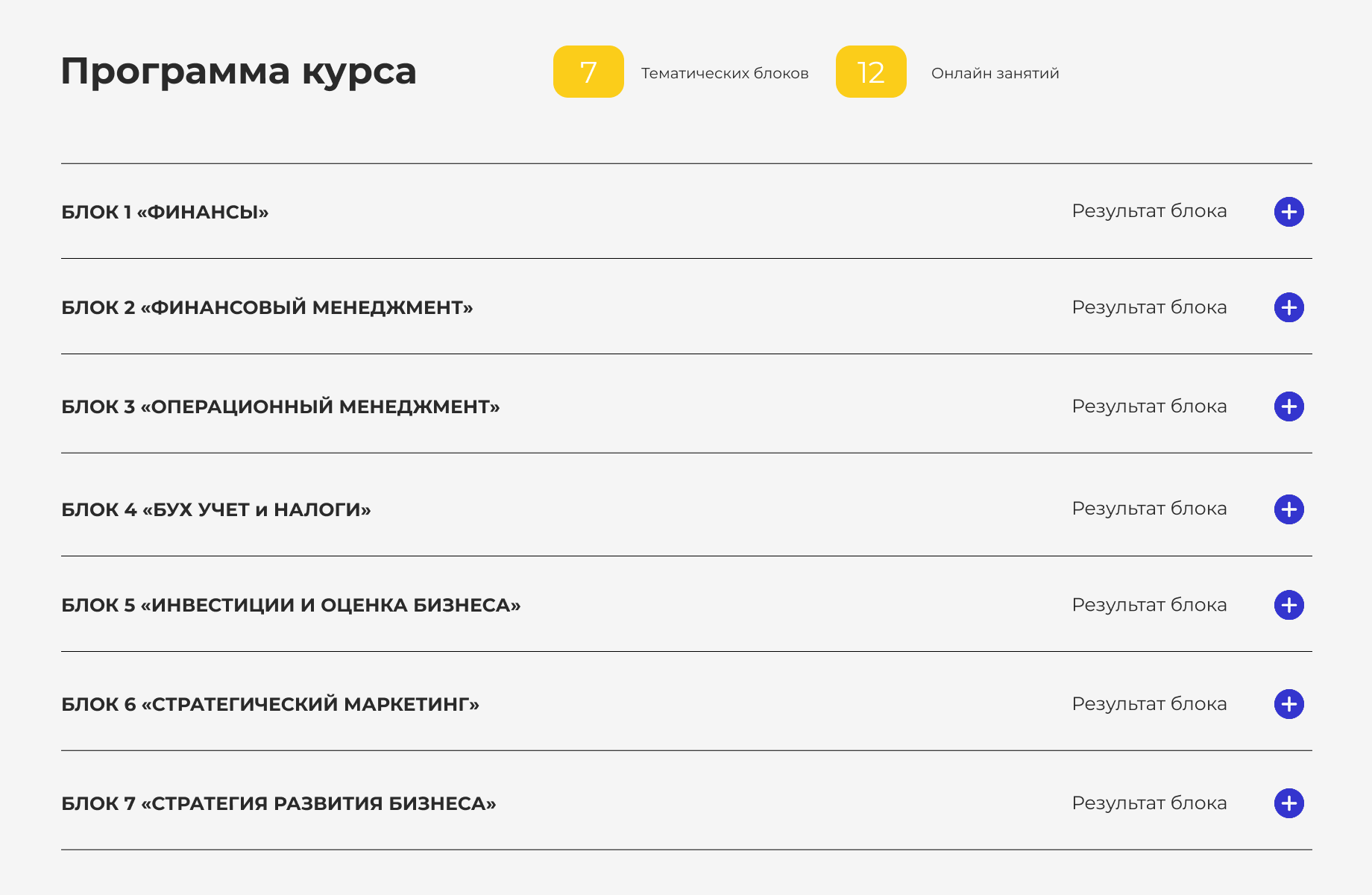
Task: Click «Результат блока» in the Block 6 row
Action: click(x=1149, y=704)
